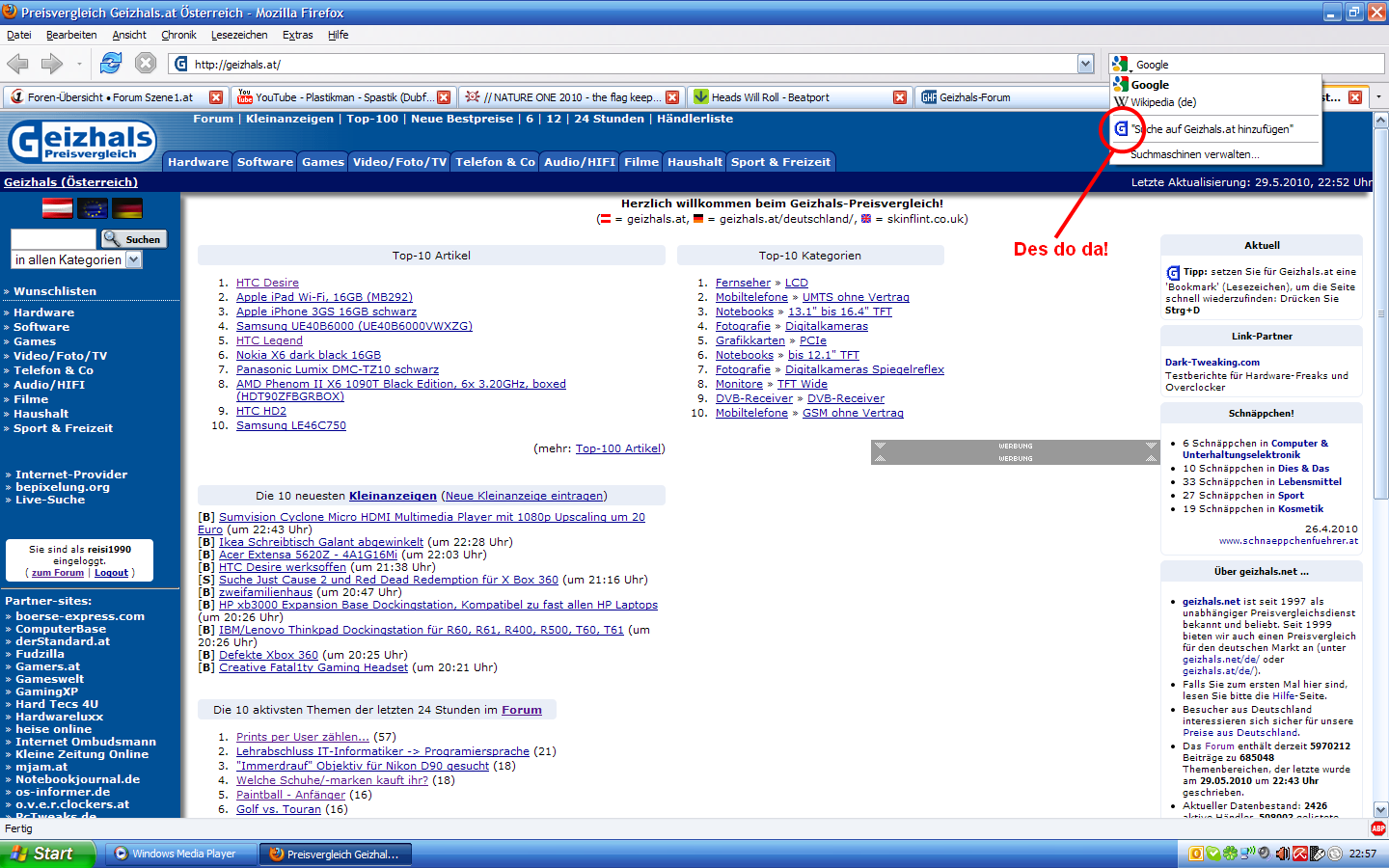Open the address bar history dropdown
1389x868 pixels.
[1085, 64]
